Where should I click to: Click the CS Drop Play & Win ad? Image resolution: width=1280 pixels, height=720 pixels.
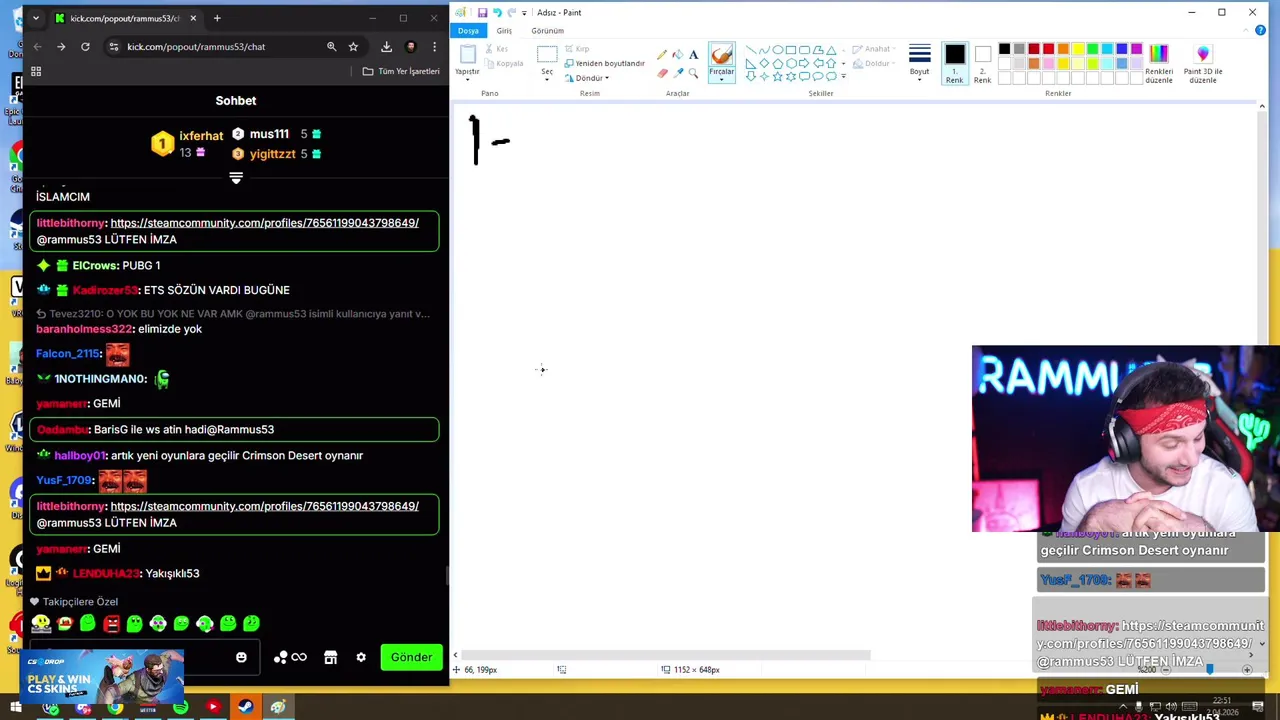[x=101, y=678]
